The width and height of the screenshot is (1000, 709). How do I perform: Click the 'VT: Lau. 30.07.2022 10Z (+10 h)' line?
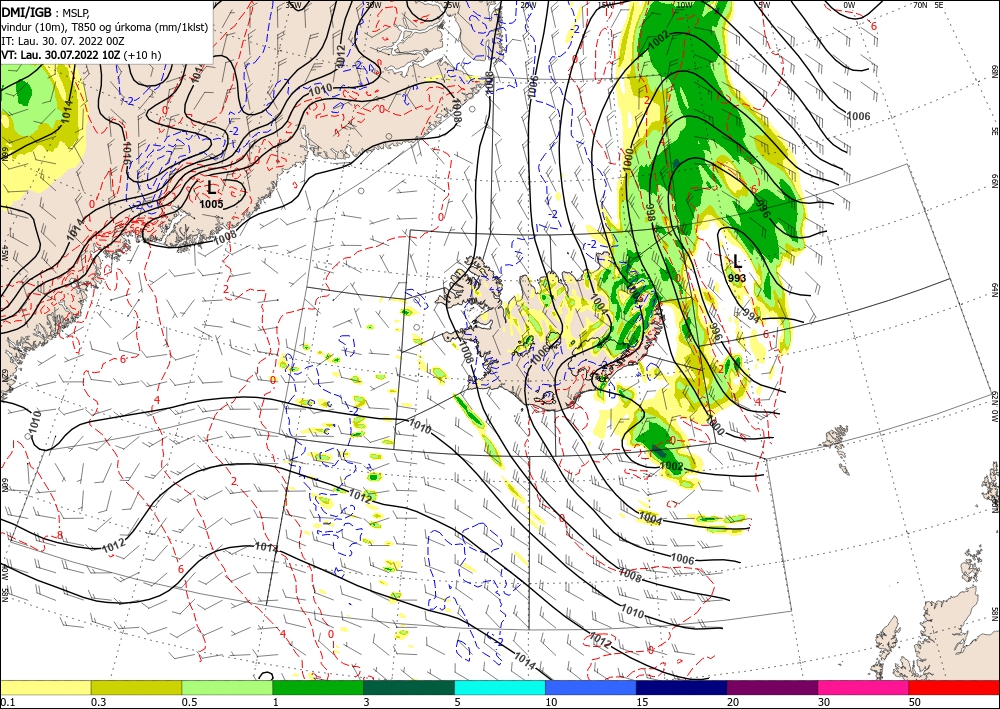click(x=81, y=55)
